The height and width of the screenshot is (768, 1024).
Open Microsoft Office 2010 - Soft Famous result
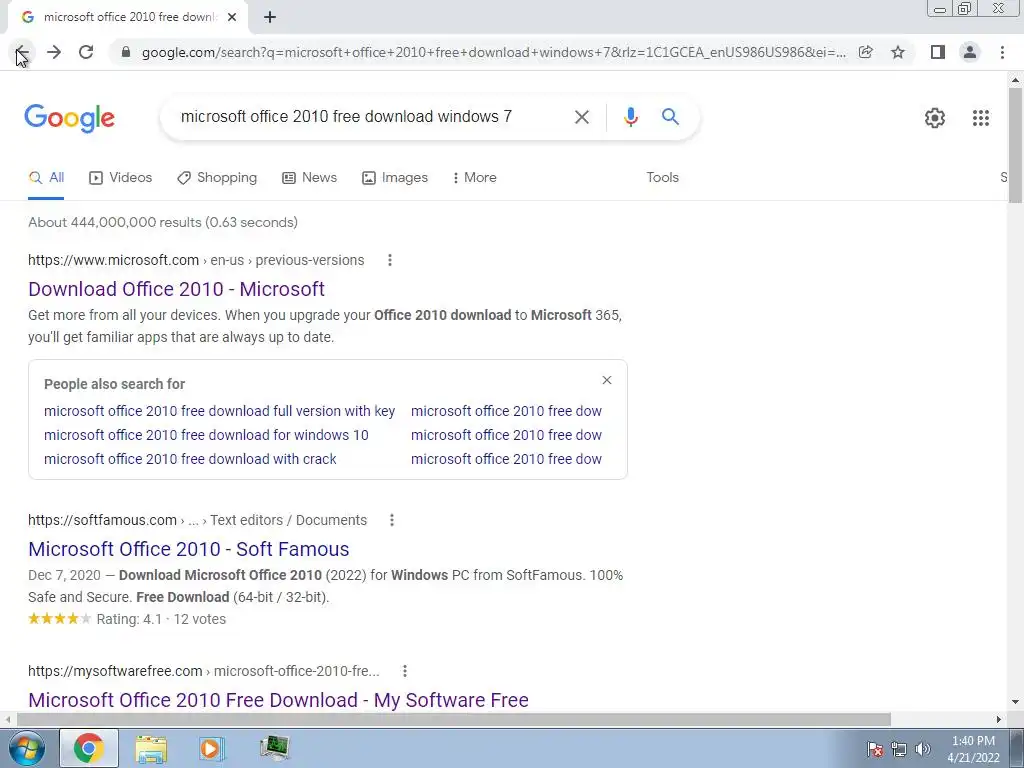(189, 549)
